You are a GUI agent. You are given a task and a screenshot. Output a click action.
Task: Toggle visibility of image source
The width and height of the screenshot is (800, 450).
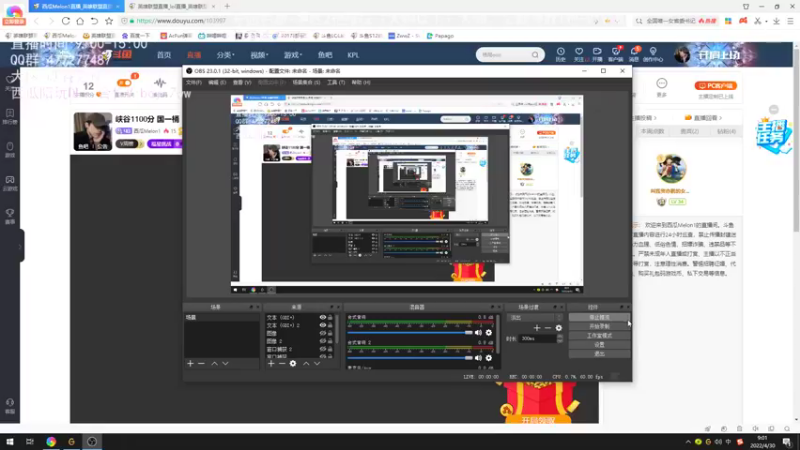(322, 333)
